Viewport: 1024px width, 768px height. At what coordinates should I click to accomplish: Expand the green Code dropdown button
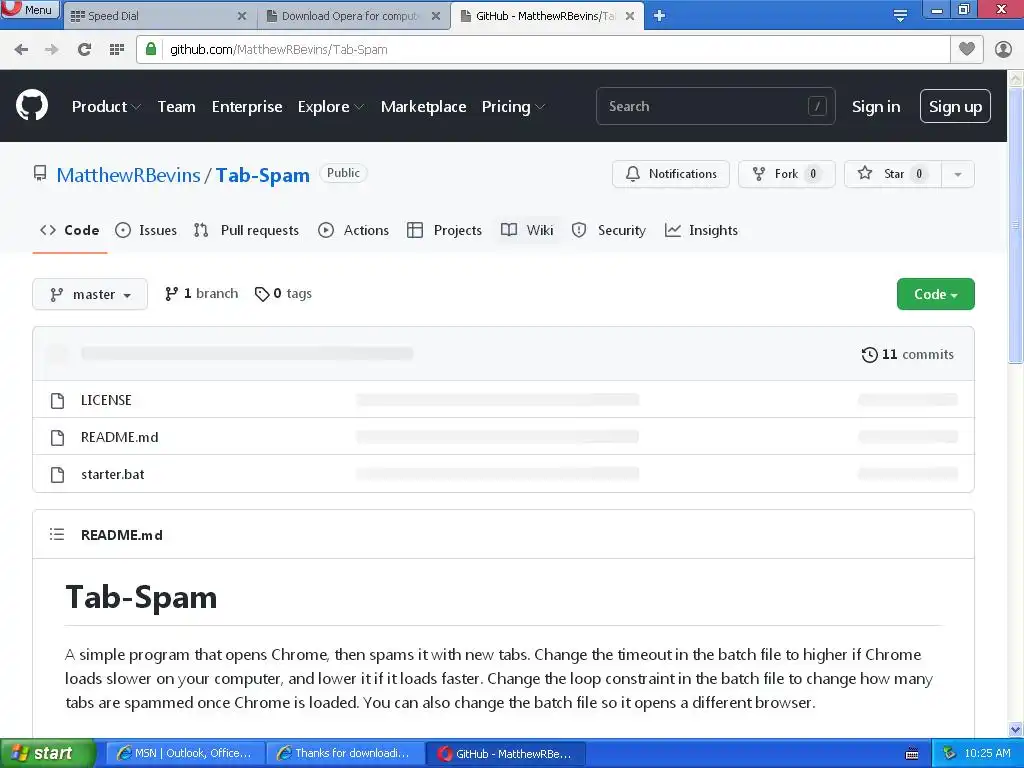935,294
